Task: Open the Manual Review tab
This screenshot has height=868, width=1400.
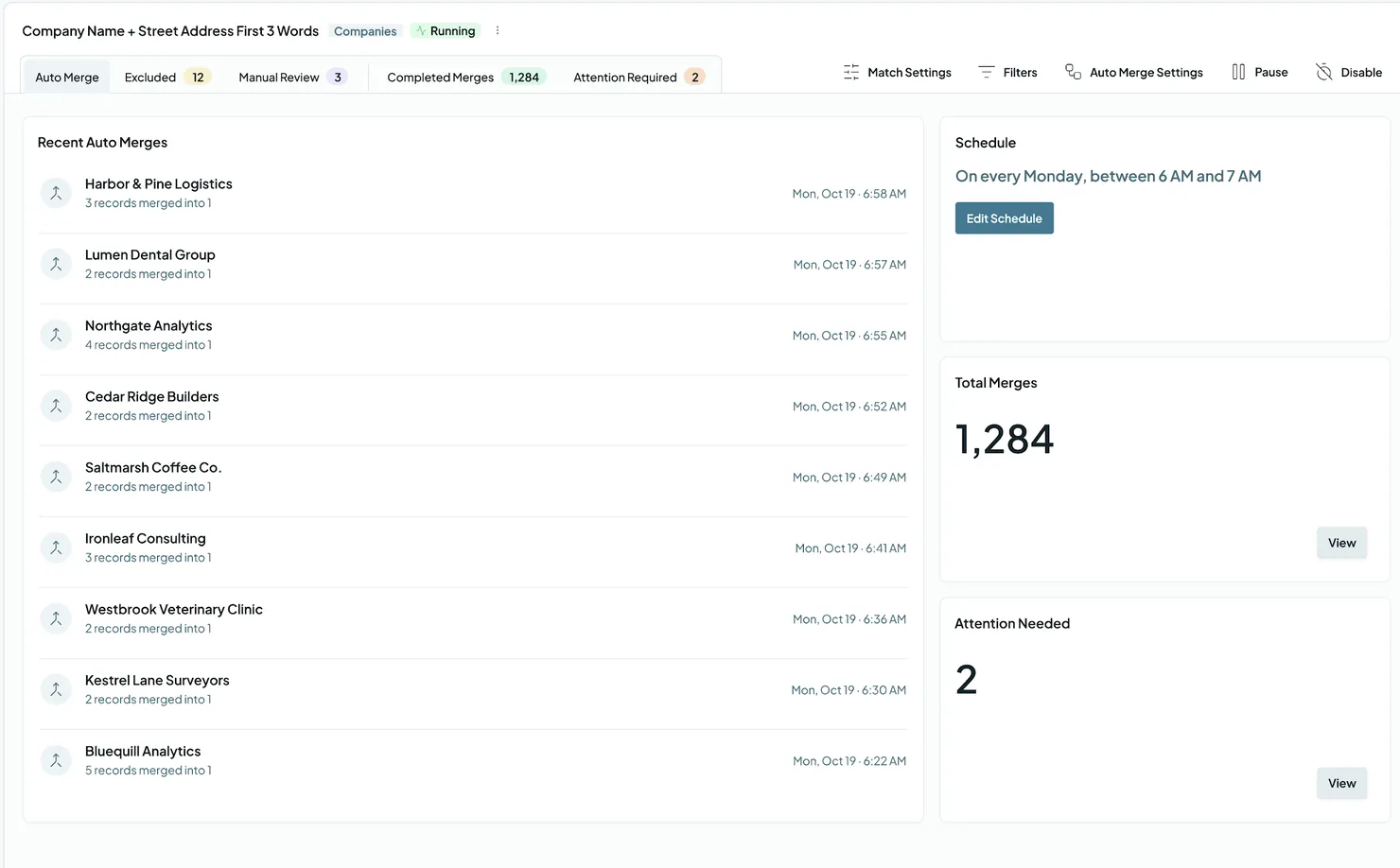Action: pos(292,78)
